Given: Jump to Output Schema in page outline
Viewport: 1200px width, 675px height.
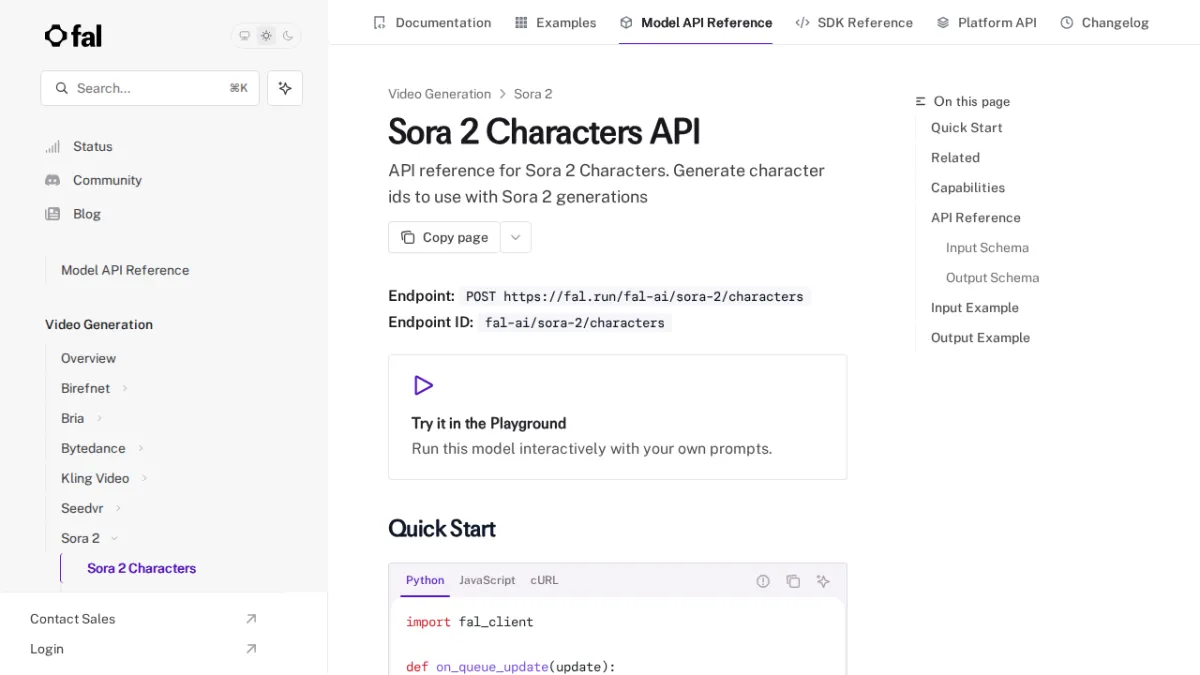Looking at the screenshot, I should point(992,277).
